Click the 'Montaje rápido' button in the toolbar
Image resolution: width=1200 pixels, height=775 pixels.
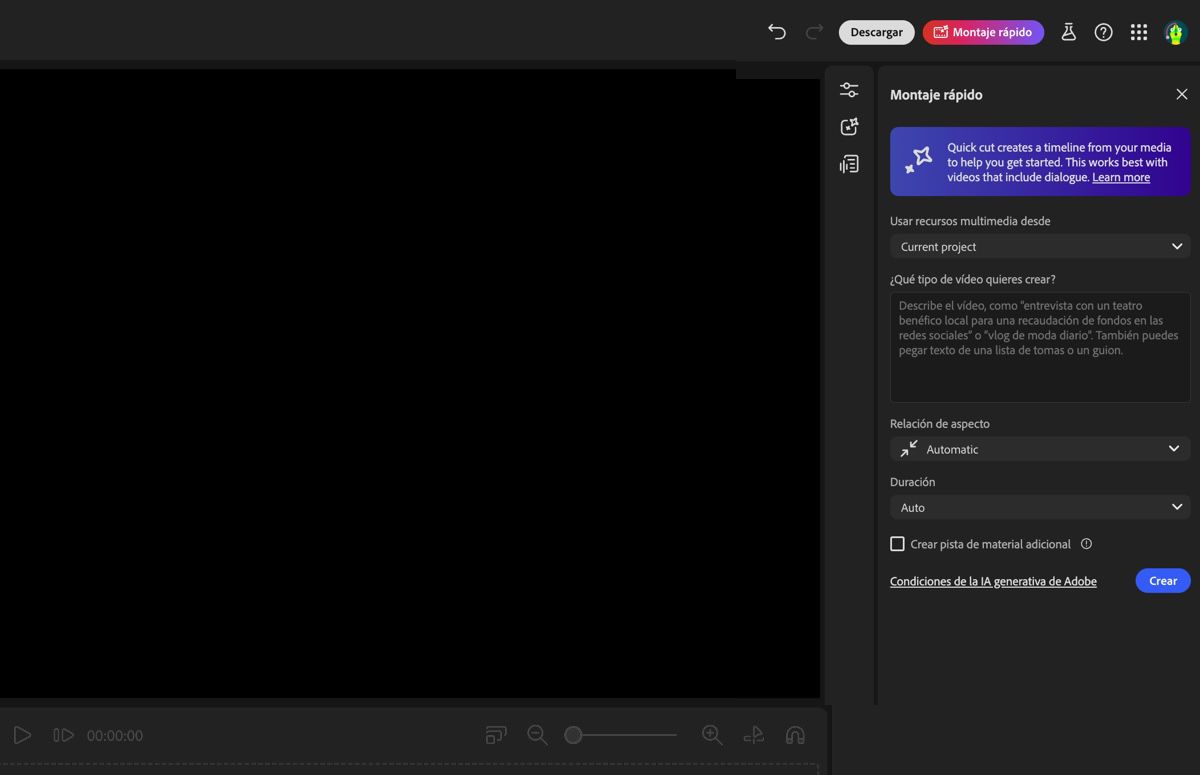click(983, 31)
